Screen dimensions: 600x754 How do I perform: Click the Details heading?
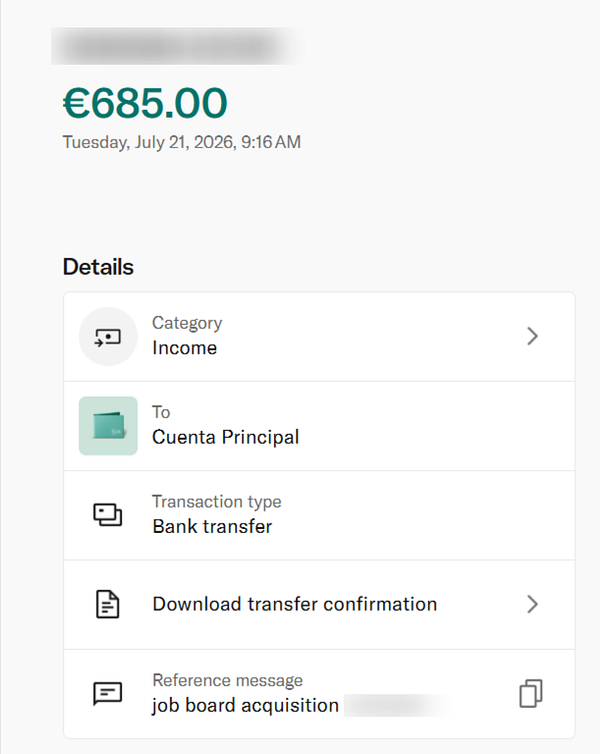coord(98,267)
